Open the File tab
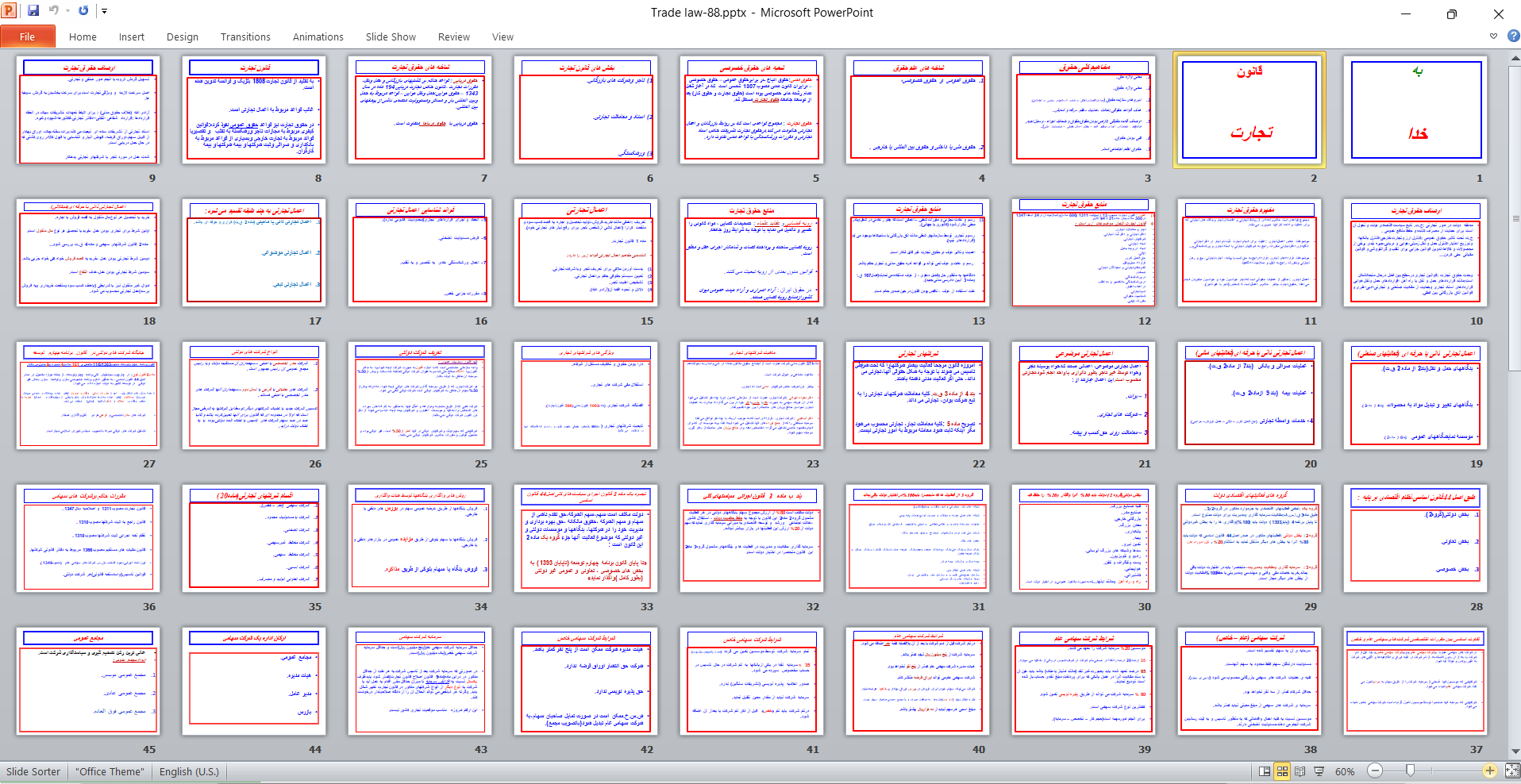The height and width of the screenshot is (784, 1521). (28, 37)
